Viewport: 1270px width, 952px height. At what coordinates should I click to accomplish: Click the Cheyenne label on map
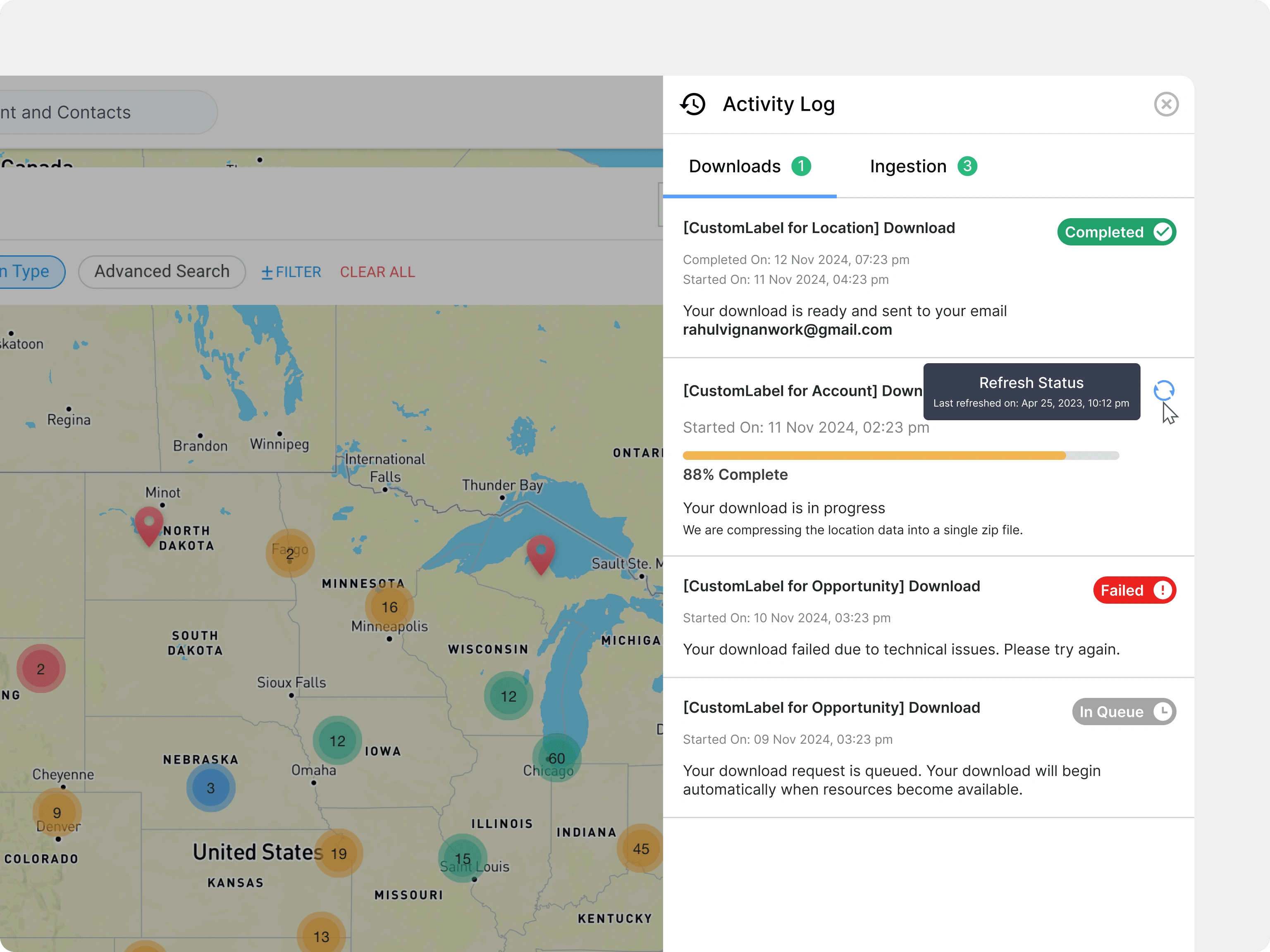click(63, 775)
